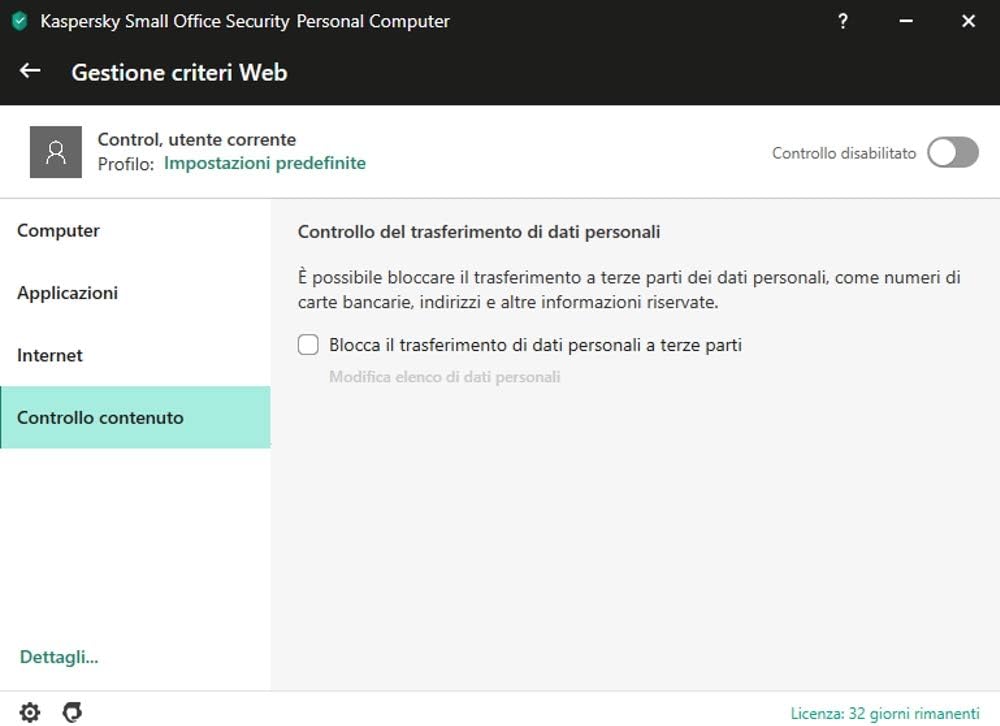1000x726 pixels.
Task: Click the Control, utente corrente name
Action: [x=196, y=140]
